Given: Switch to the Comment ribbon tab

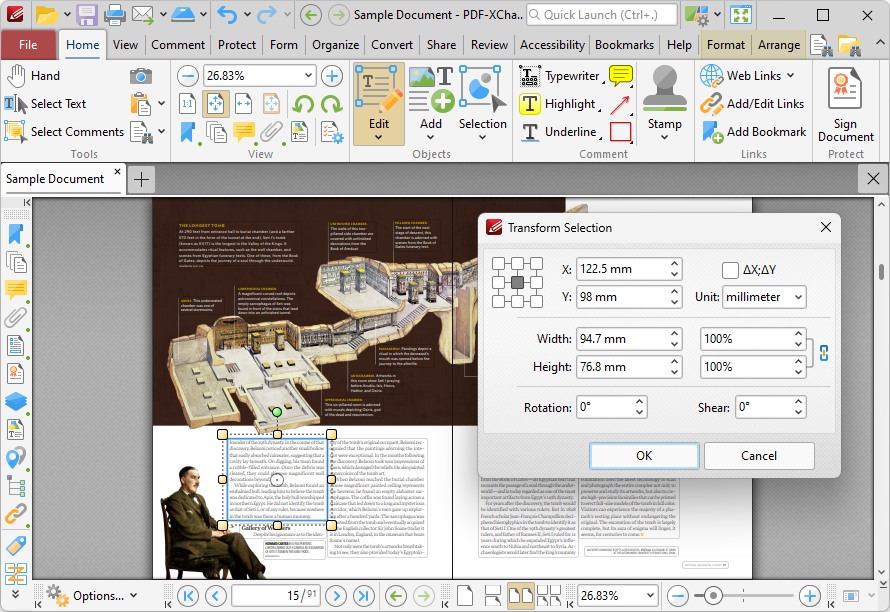Looking at the screenshot, I should pyautogui.click(x=178, y=45).
